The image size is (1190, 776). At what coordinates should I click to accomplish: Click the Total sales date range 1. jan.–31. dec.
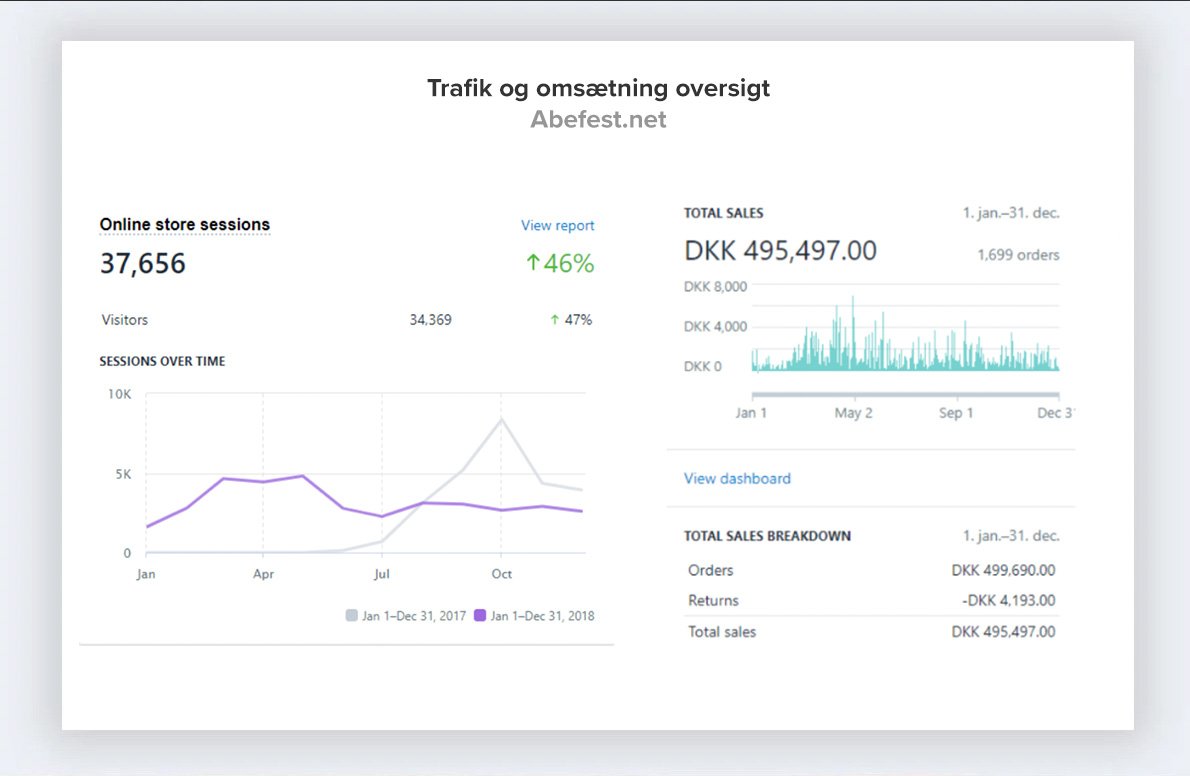pos(1010,213)
